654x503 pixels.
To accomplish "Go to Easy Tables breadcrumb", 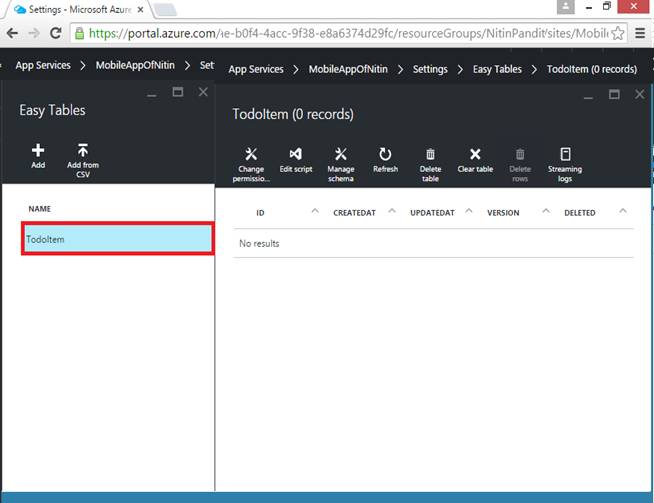I will click(497, 69).
